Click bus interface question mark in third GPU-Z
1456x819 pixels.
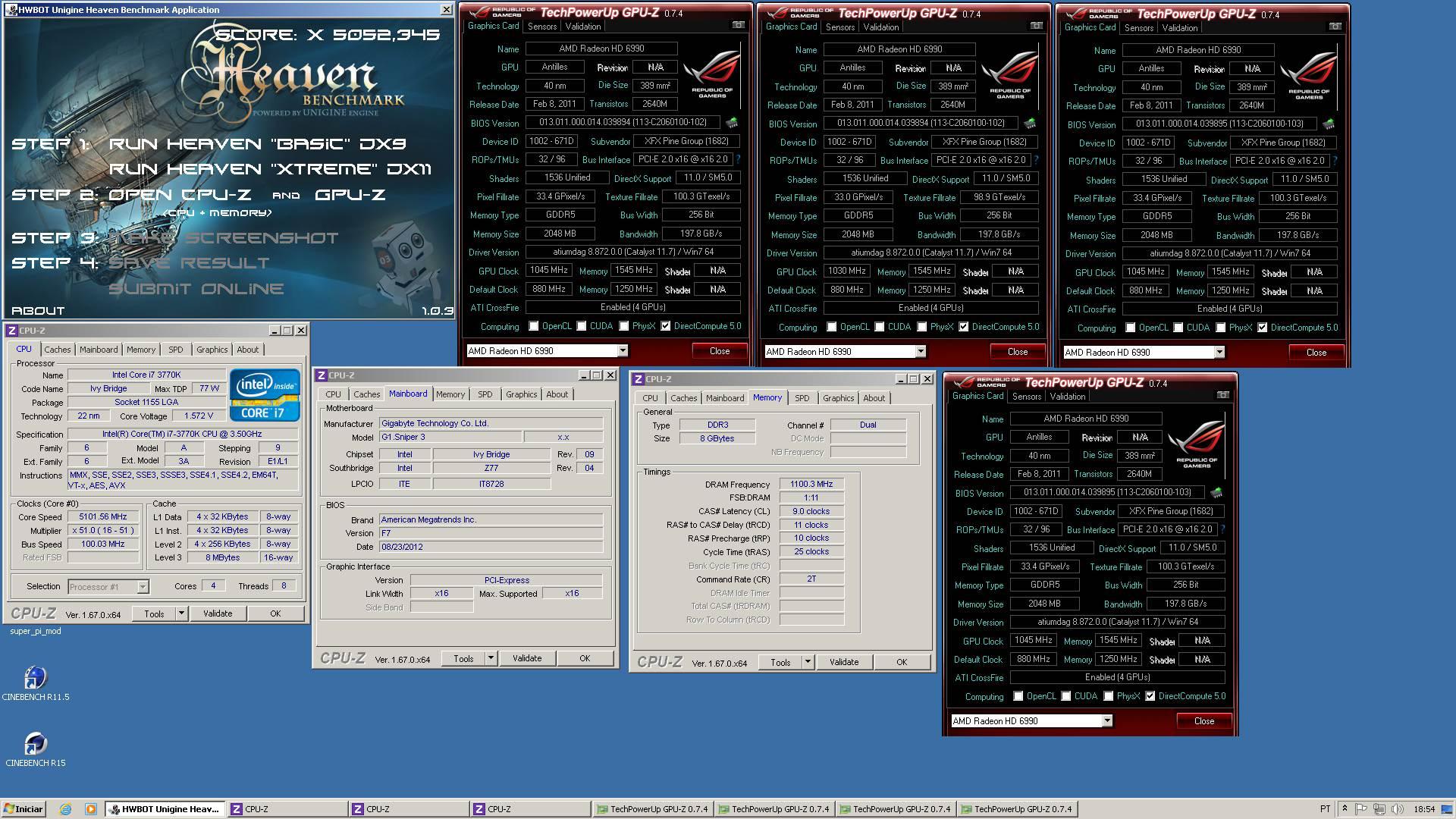[x=1335, y=162]
